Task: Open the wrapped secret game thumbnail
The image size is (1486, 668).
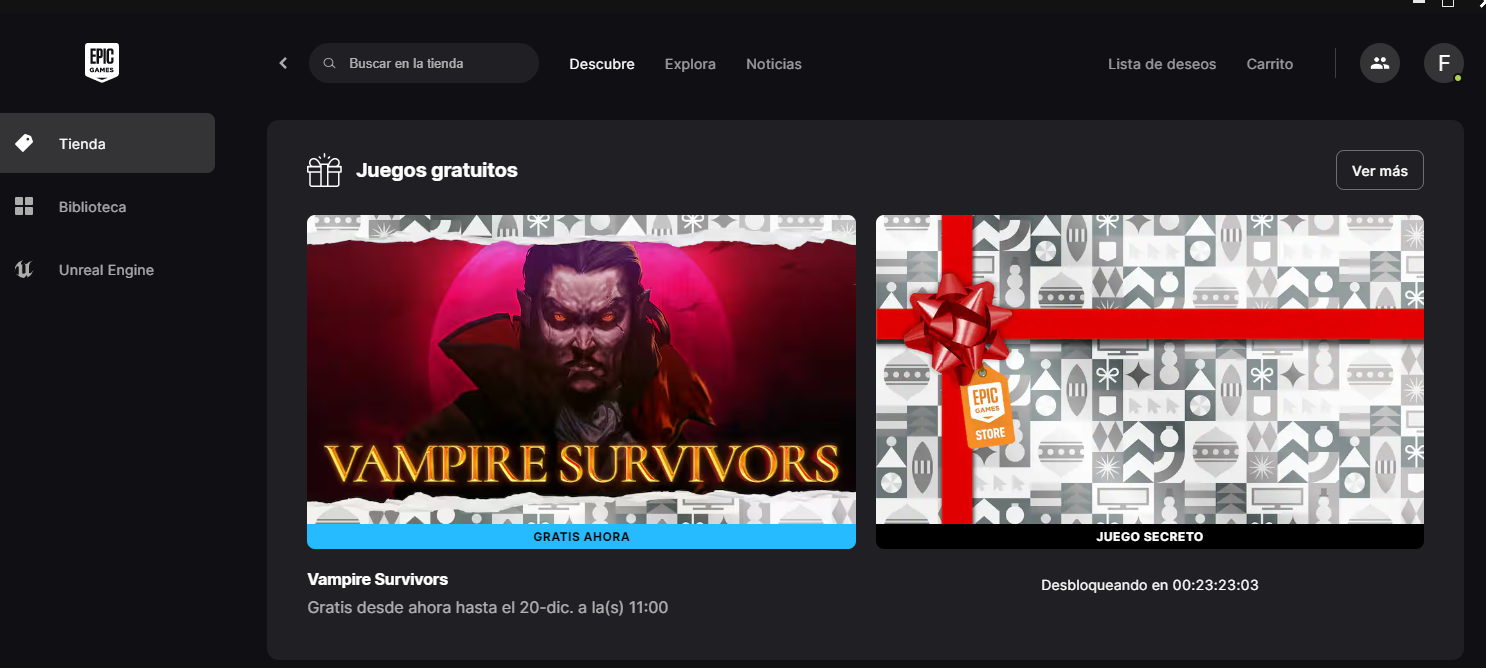Action: coord(1150,369)
